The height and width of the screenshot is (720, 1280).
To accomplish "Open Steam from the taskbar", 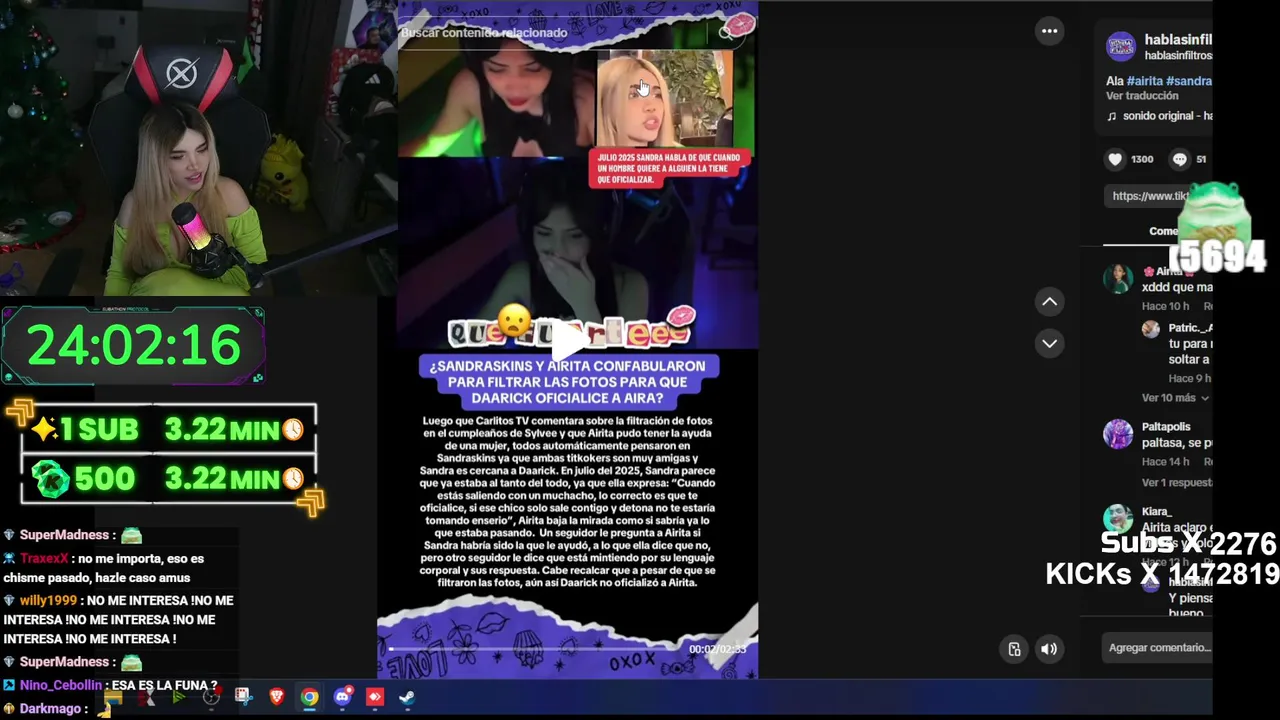I will click(407, 697).
